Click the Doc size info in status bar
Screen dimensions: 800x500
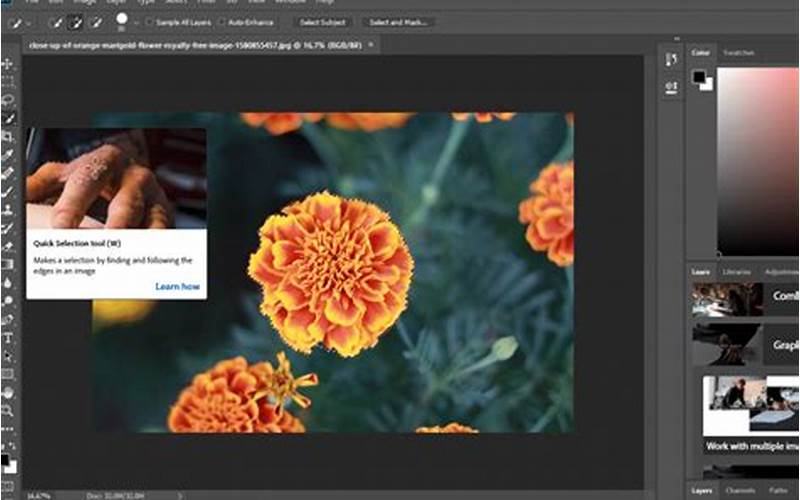coord(115,495)
